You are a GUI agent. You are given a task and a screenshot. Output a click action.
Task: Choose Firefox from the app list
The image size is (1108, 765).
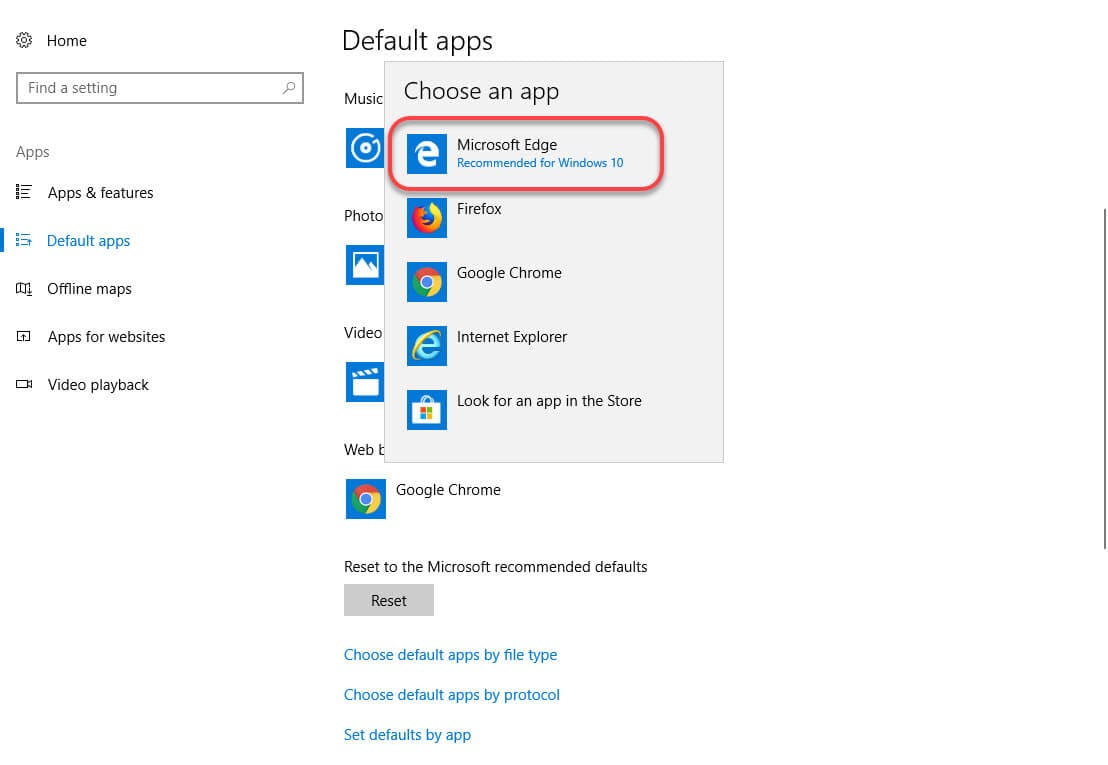point(479,209)
